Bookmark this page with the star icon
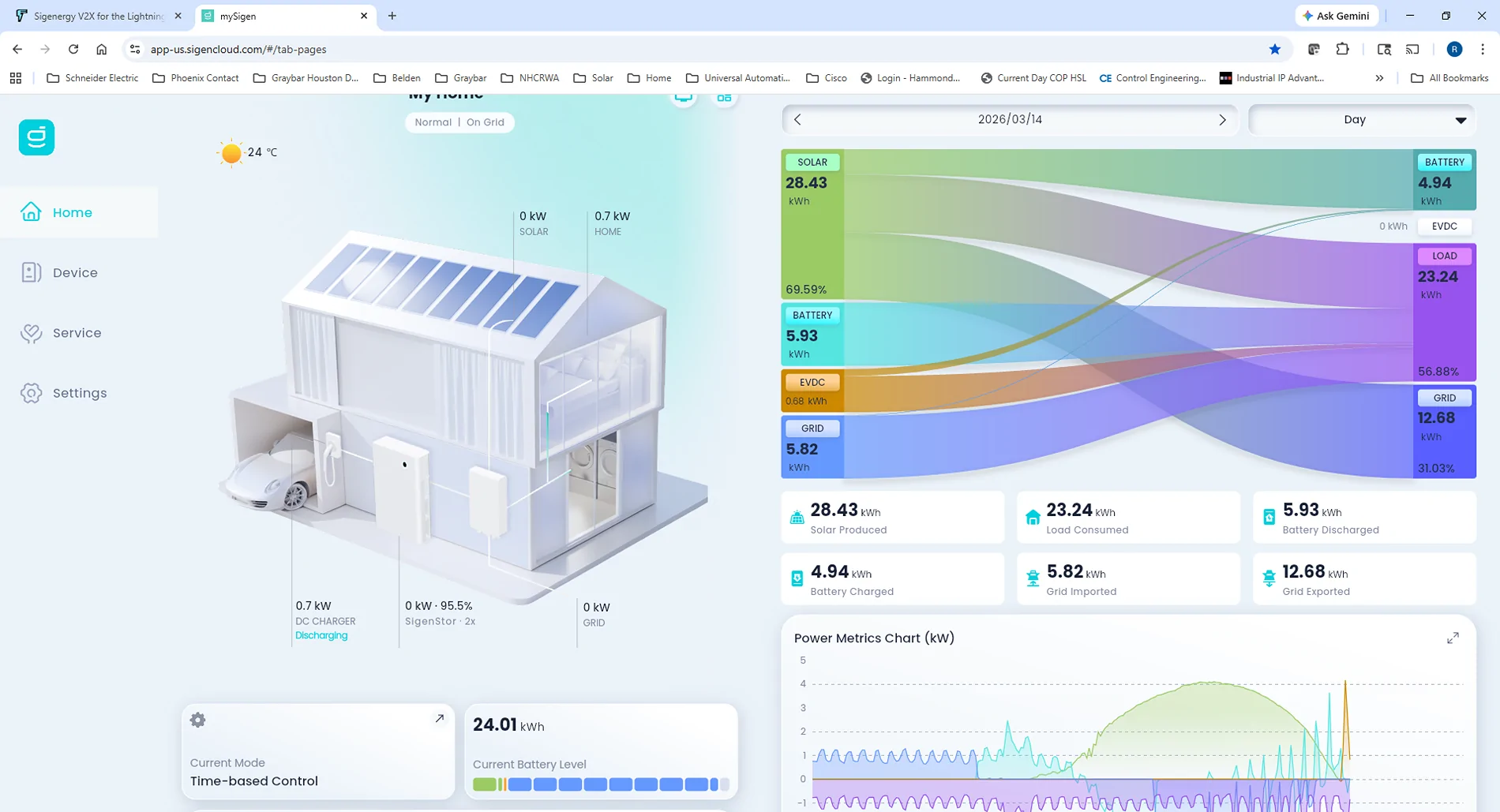 click(1274, 49)
